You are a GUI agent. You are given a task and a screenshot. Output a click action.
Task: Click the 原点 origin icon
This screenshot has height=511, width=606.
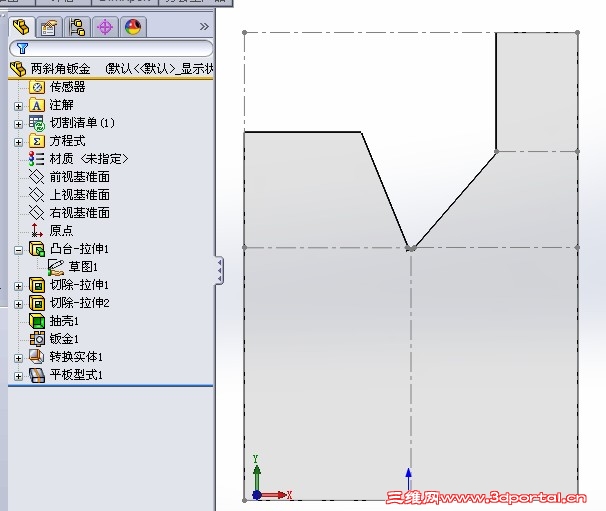(x=37, y=230)
